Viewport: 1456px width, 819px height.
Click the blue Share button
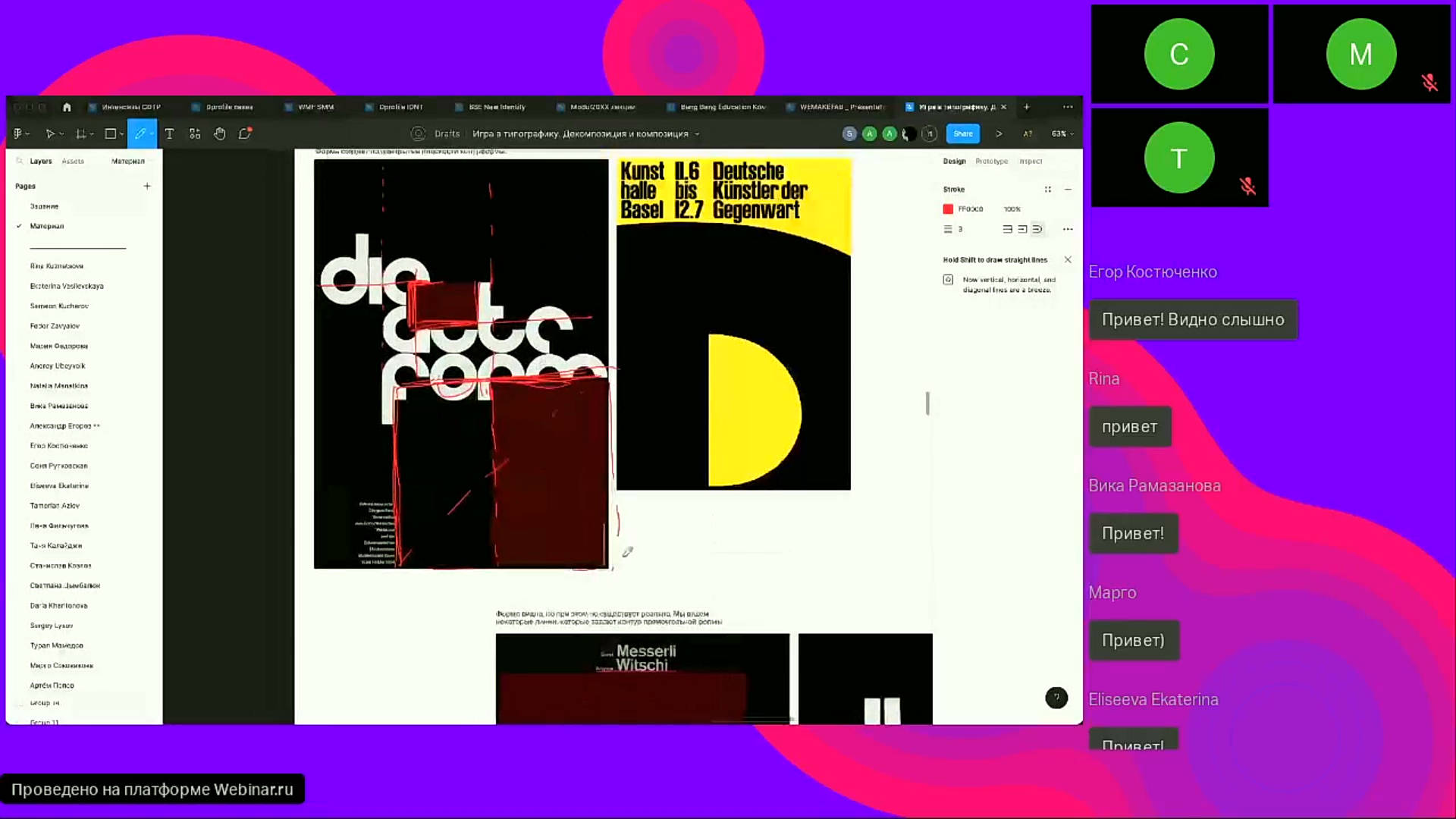point(962,133)
